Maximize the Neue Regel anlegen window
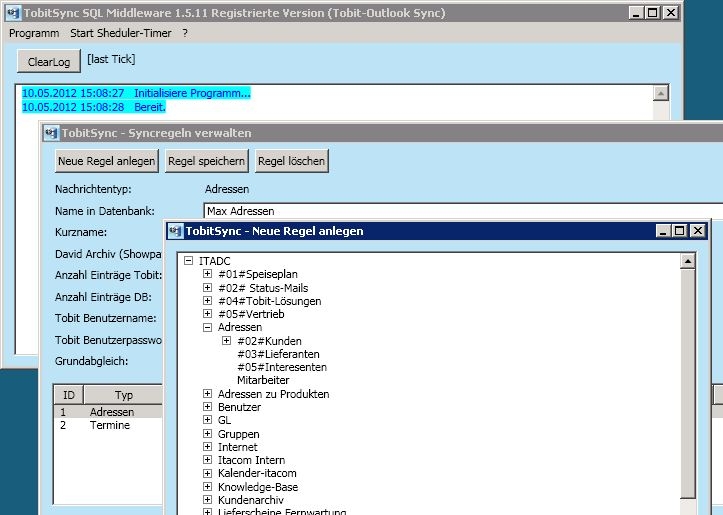723x515 pixels. coord(680,231)
